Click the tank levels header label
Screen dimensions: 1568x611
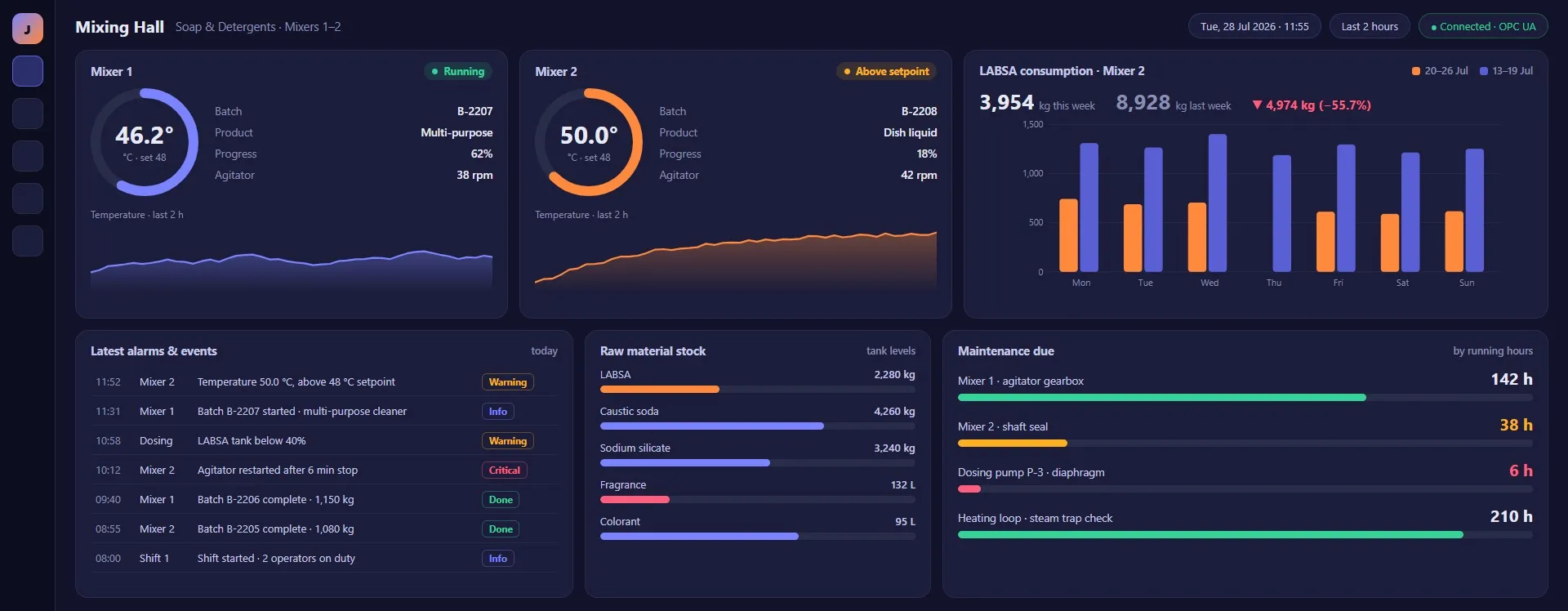pos(891,351)
